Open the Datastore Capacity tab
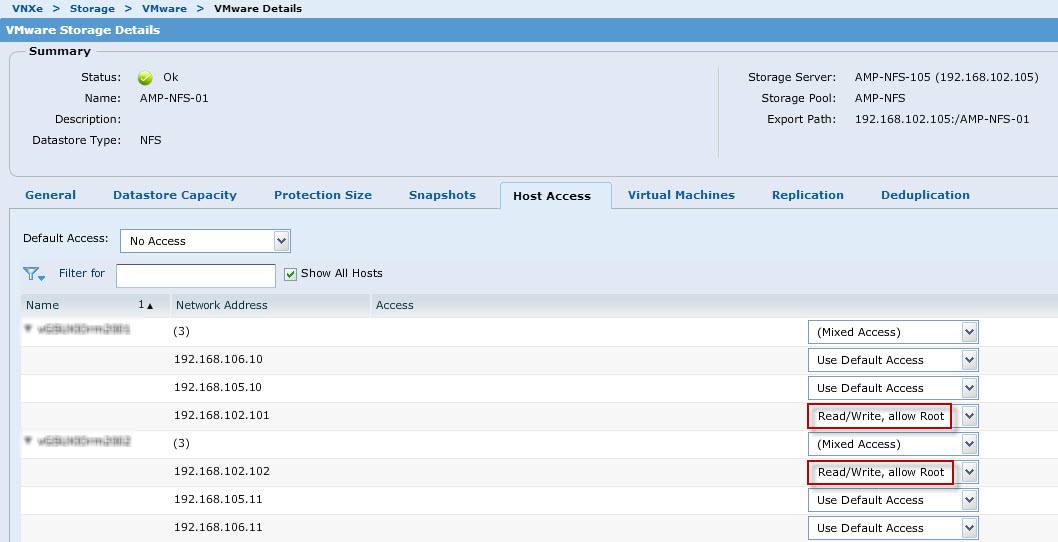The image size is (1058, 542). tap(174, 195)
